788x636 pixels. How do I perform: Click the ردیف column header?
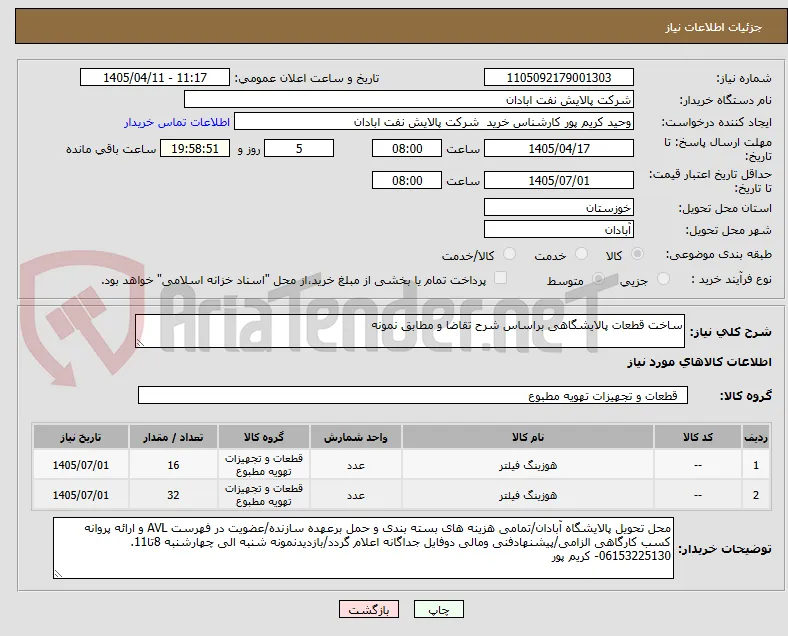755,437
